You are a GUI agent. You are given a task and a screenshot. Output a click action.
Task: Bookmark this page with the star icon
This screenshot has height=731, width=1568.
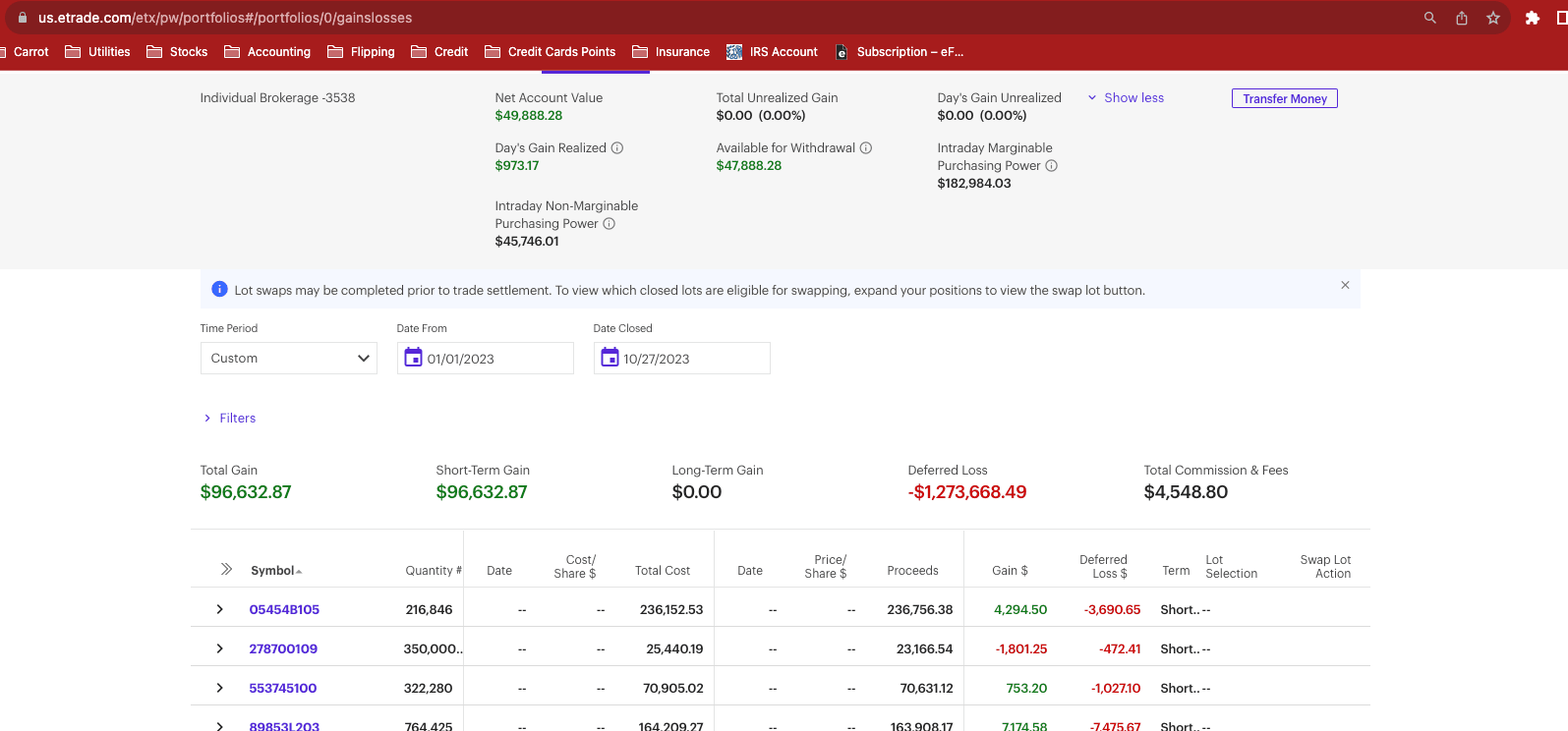[1493, 18]
